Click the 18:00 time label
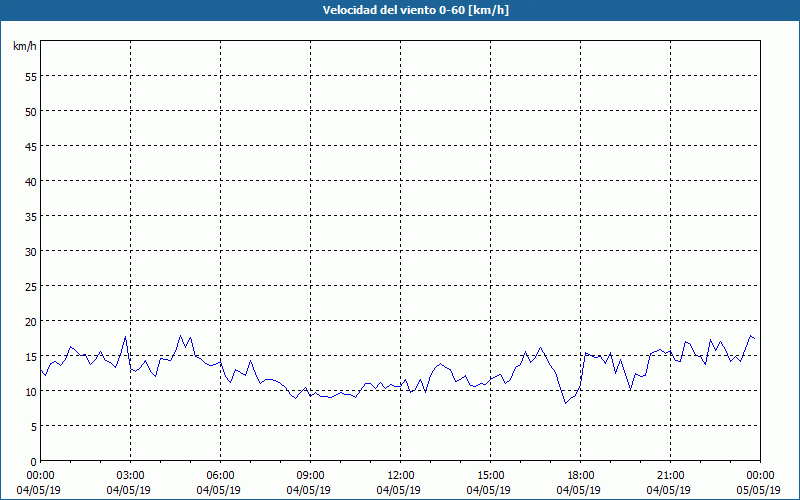 pos(581,476)
